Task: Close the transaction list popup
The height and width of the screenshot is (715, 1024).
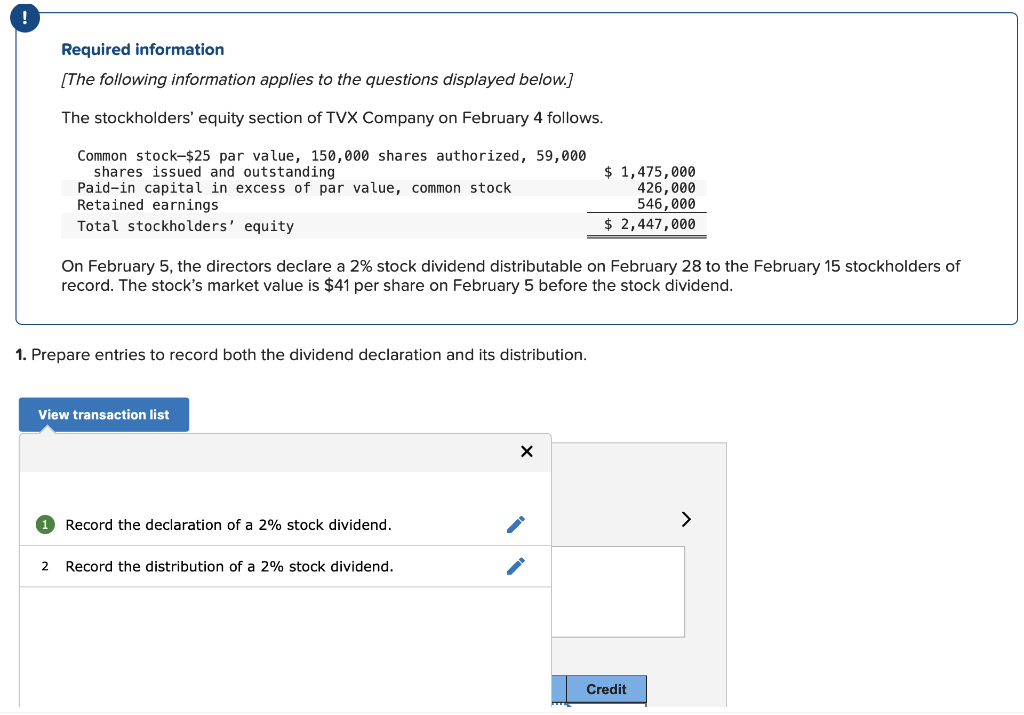Action: coord(526,451)
